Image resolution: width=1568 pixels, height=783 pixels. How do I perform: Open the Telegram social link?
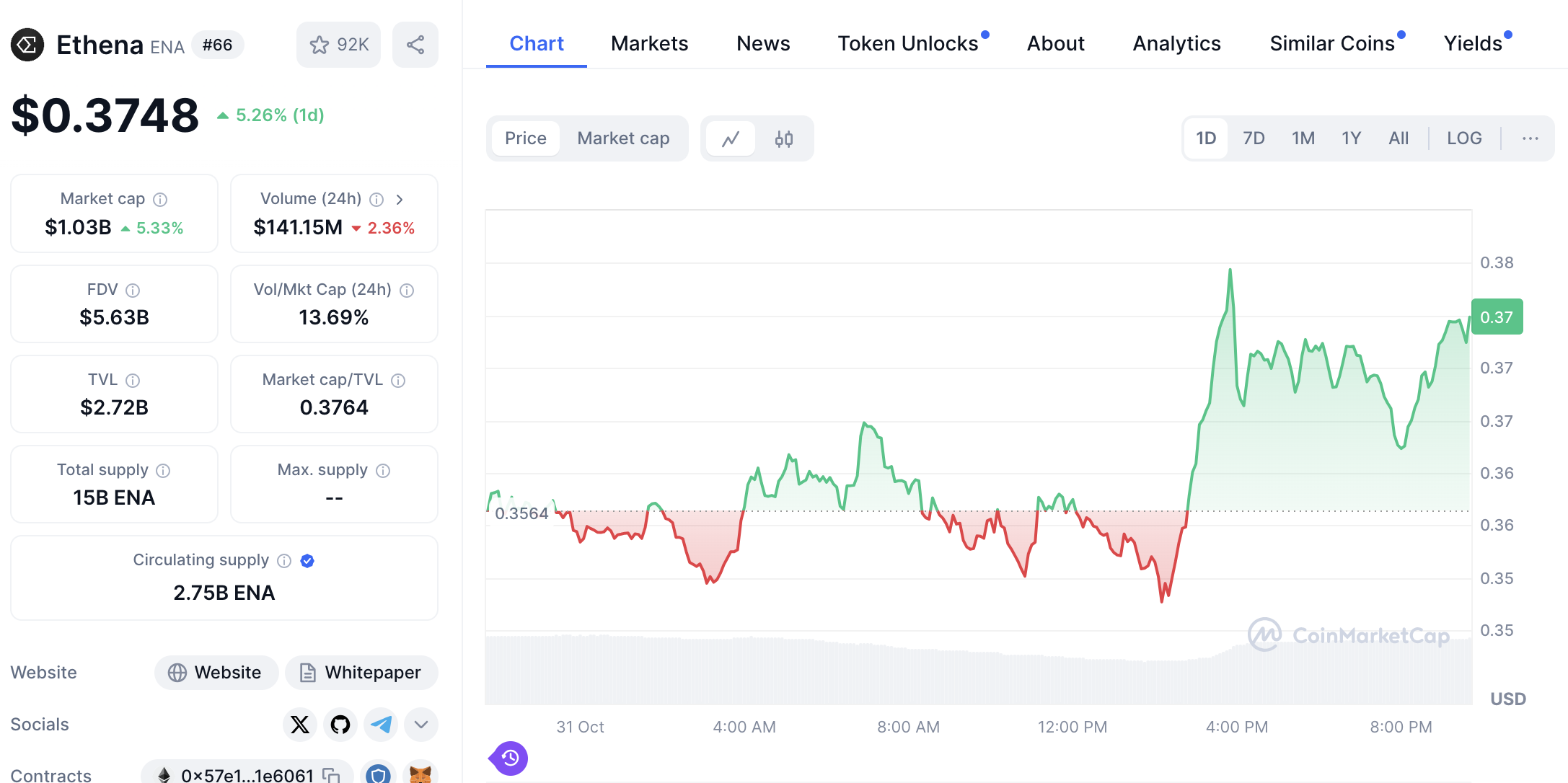coord(381,724)
